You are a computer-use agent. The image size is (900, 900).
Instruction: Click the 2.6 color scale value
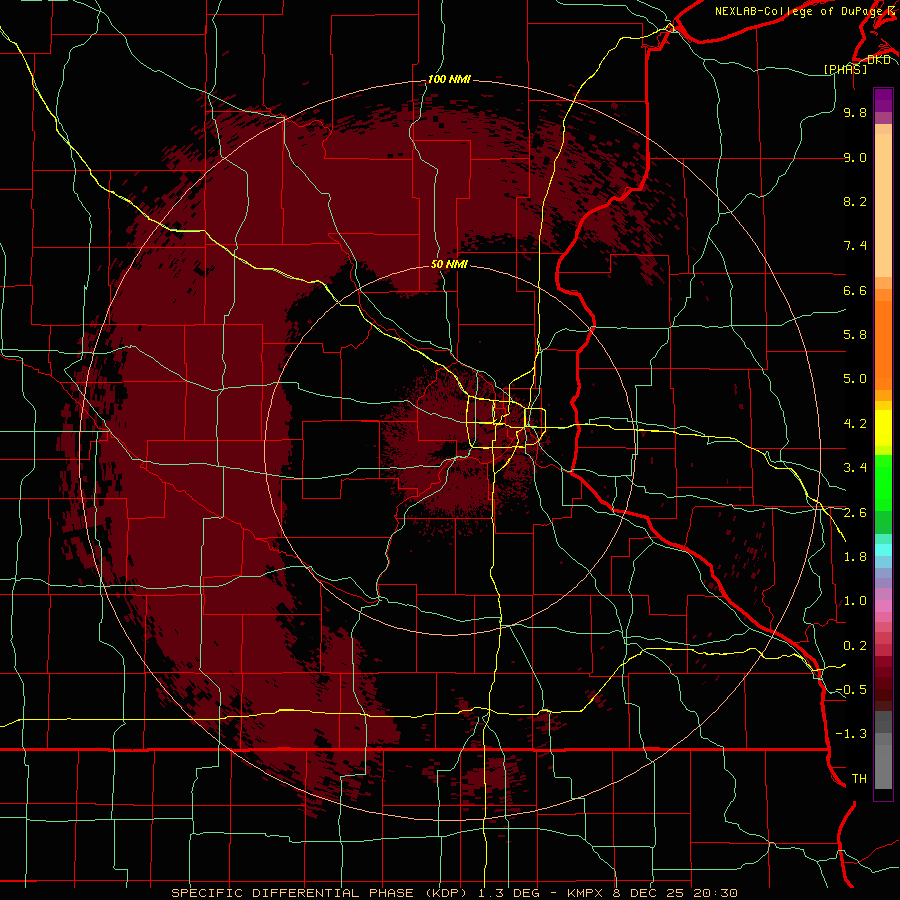pyautogui.click(x=855, y=513)
